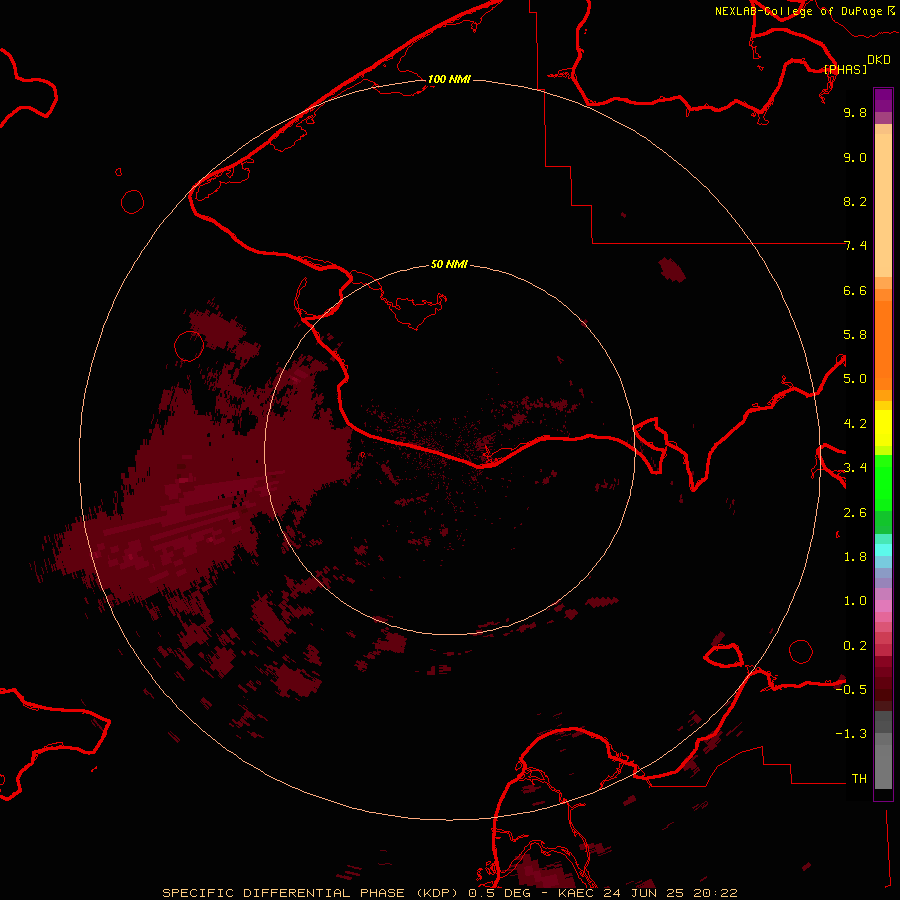Pick the bright green color scale band
900x900 pixels.
(x=883, y=482)
